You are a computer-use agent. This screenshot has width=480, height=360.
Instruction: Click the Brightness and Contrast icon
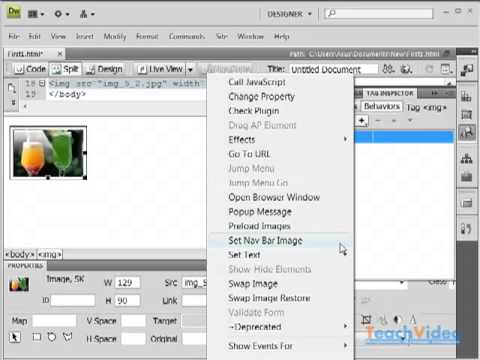(x=397, y=320)
